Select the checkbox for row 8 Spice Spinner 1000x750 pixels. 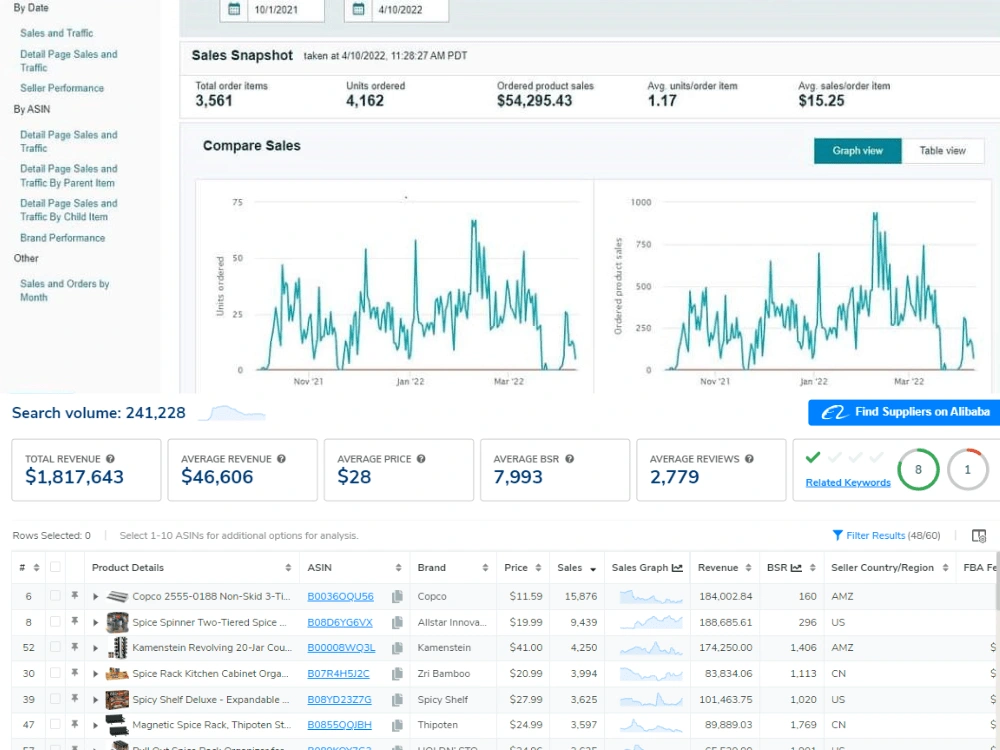55,621
